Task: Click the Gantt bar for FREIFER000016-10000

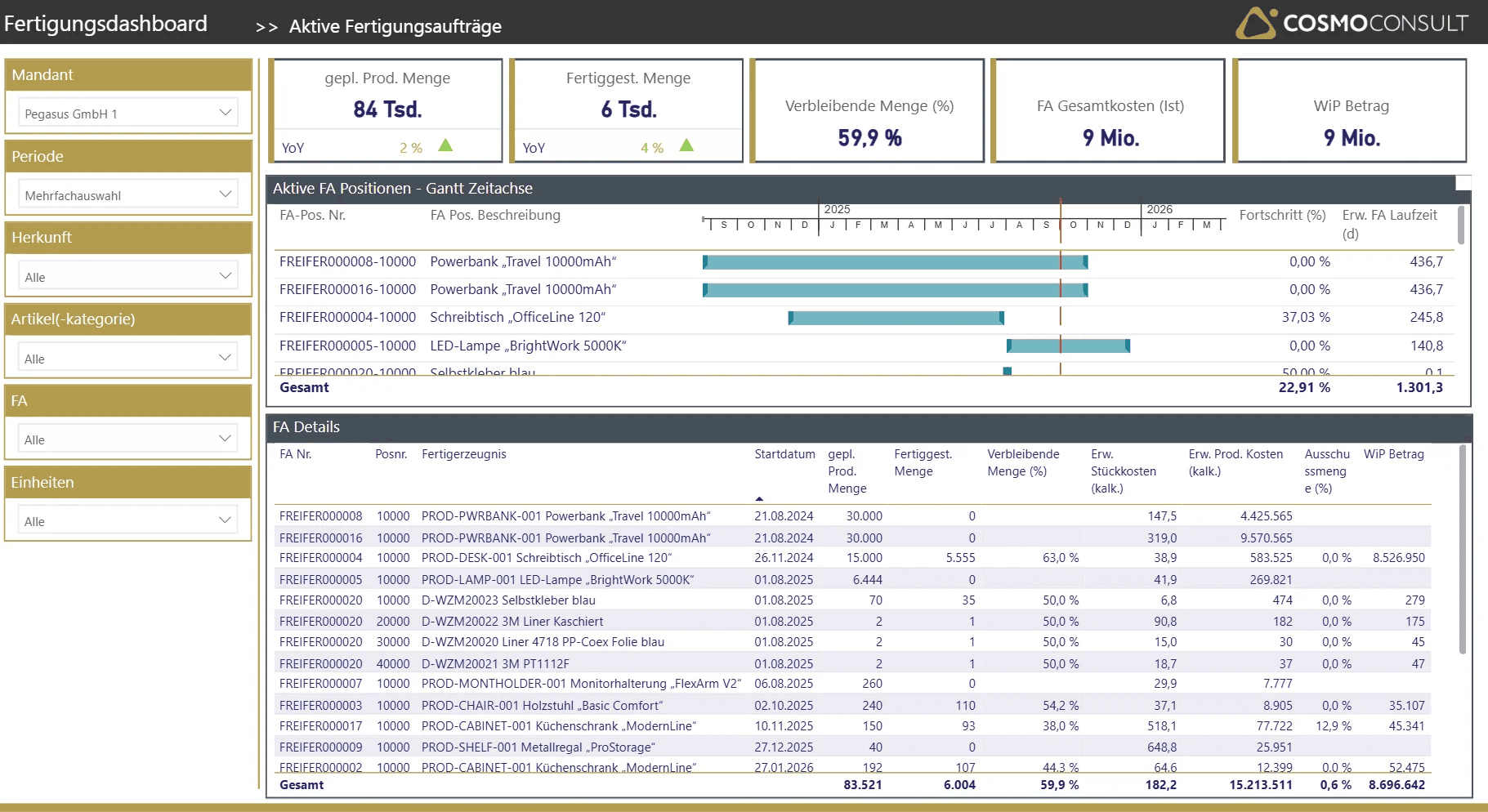Action: [895, 290]
